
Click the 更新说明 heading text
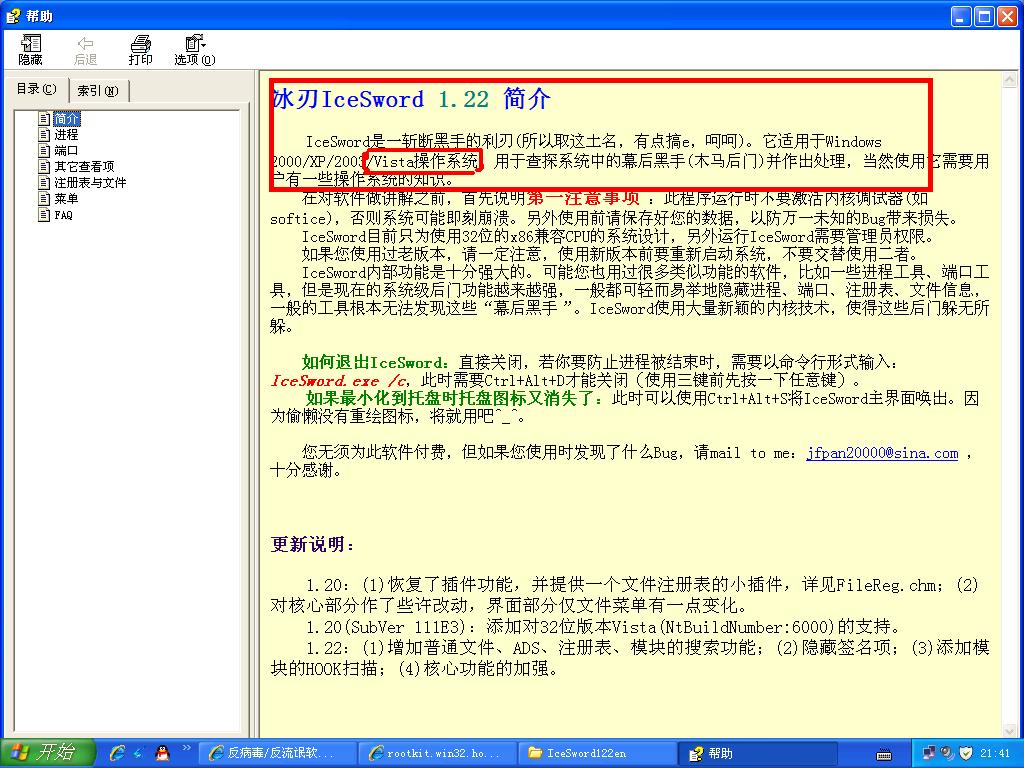[x=313, y=544]
